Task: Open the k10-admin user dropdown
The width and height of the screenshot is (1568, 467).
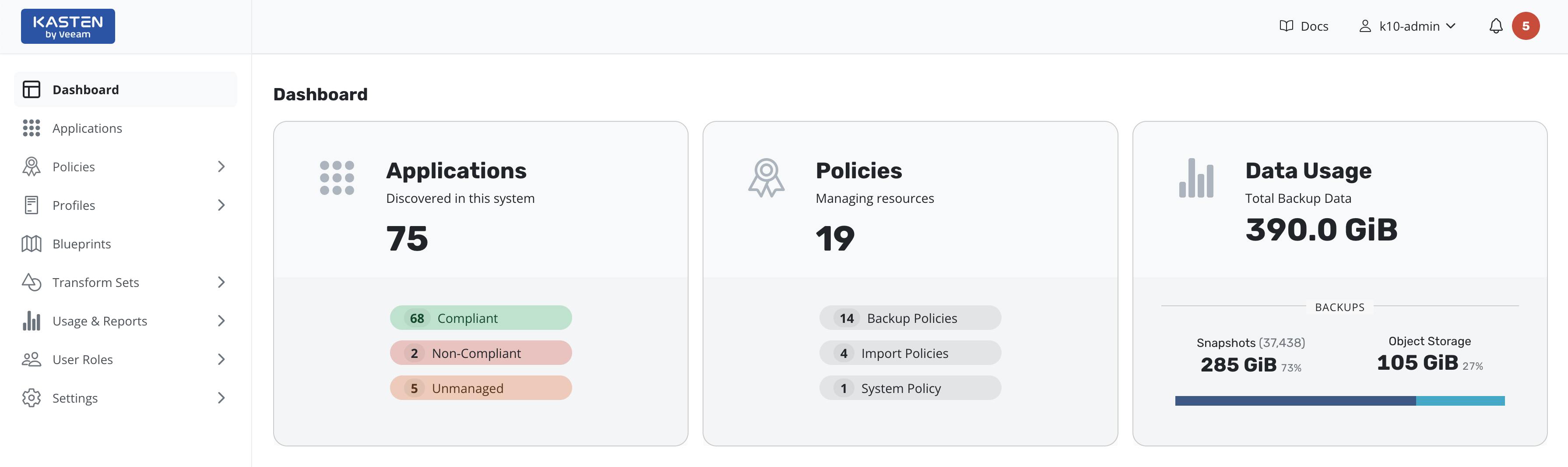Action: click(1408, 26)
